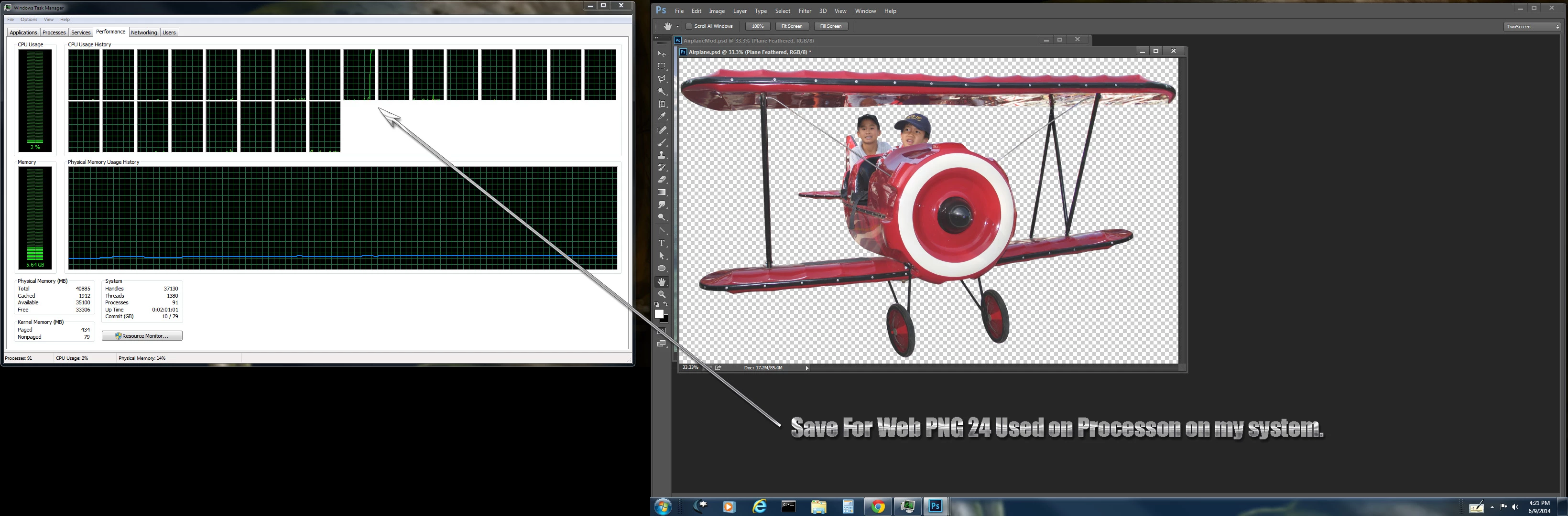The image size is (1568, 516).
Task: Open Hand tool preset picker arrow
Action: pyautogui.click(x=677, y=26)
